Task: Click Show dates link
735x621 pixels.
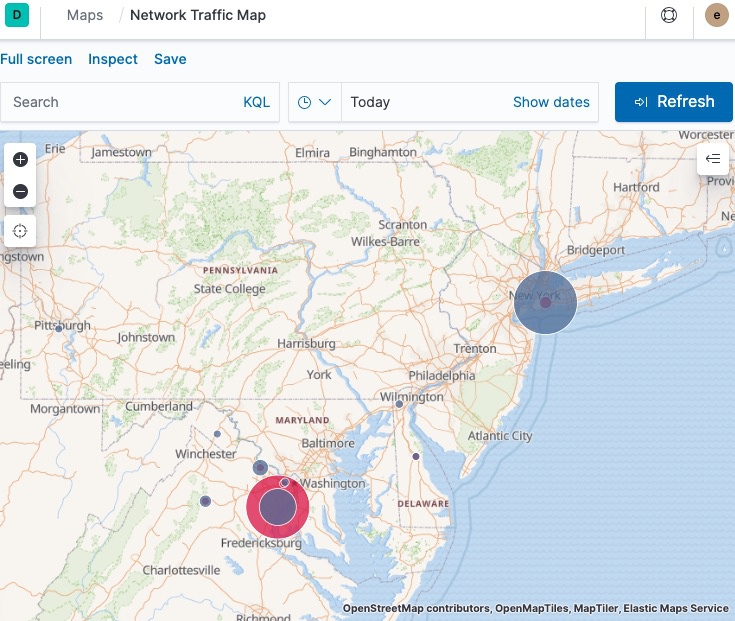Action: pos(551,102)
